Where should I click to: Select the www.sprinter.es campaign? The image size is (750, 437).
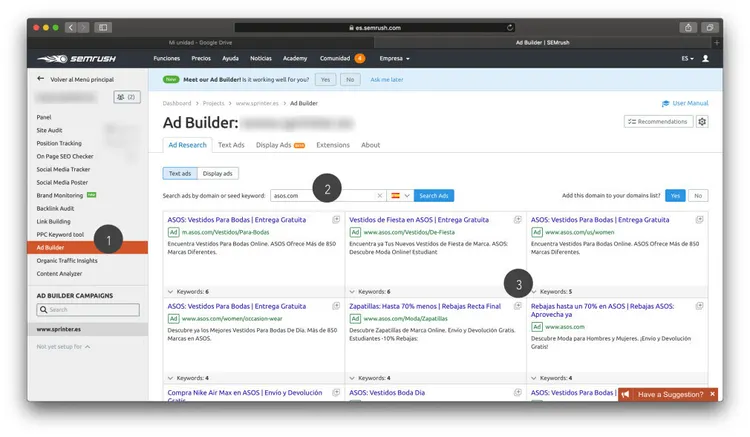coord(88,329)
